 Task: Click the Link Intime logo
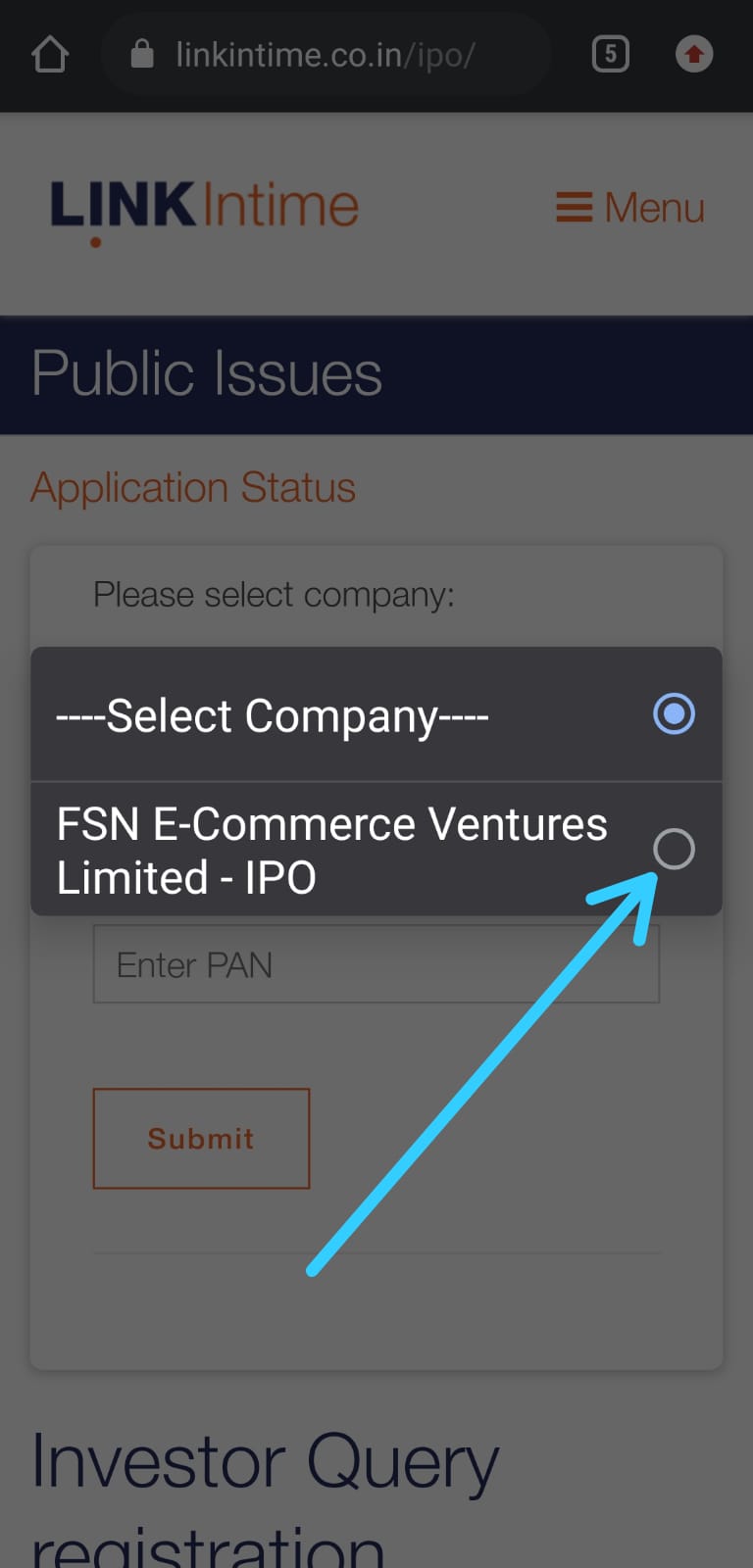click(x=205, y=211)
